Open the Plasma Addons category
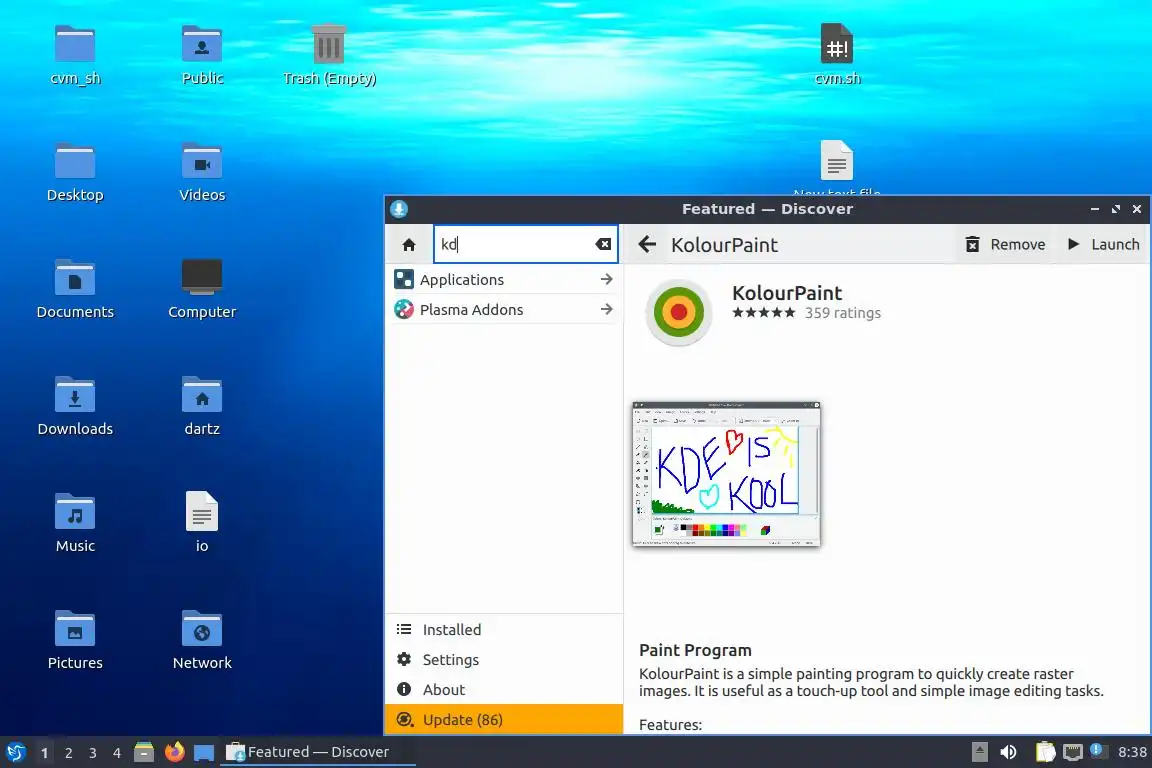Screen dimensions: 1152x768 504,309
